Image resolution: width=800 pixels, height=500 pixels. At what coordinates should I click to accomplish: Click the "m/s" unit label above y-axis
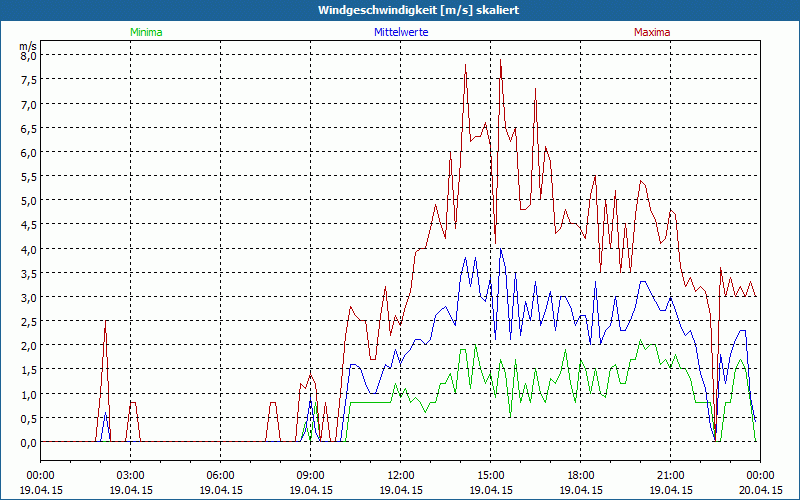27,45
